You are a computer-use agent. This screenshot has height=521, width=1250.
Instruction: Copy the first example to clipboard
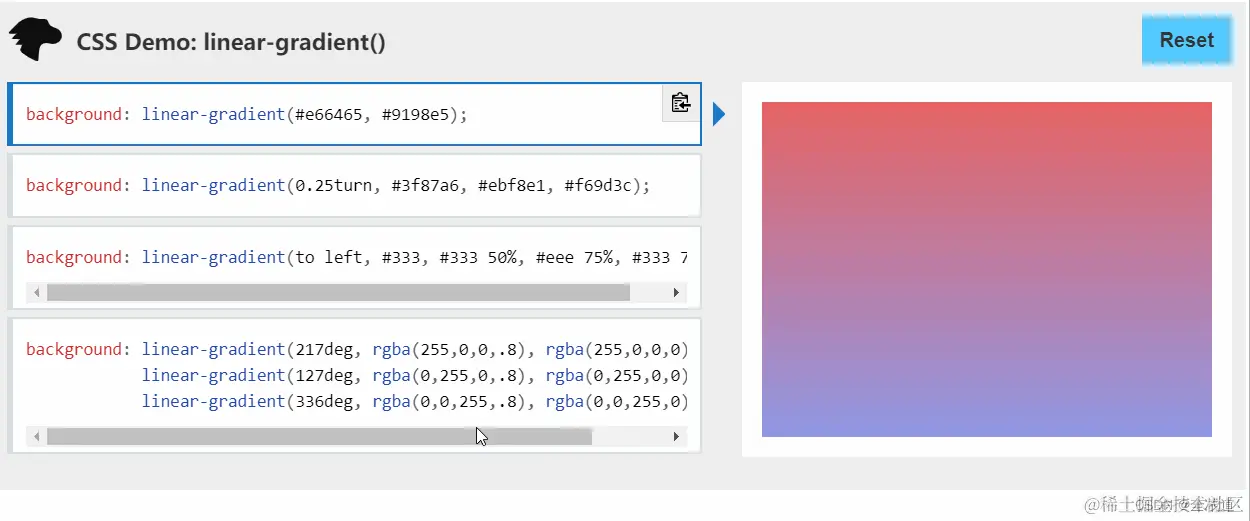[x=681, y=102]
